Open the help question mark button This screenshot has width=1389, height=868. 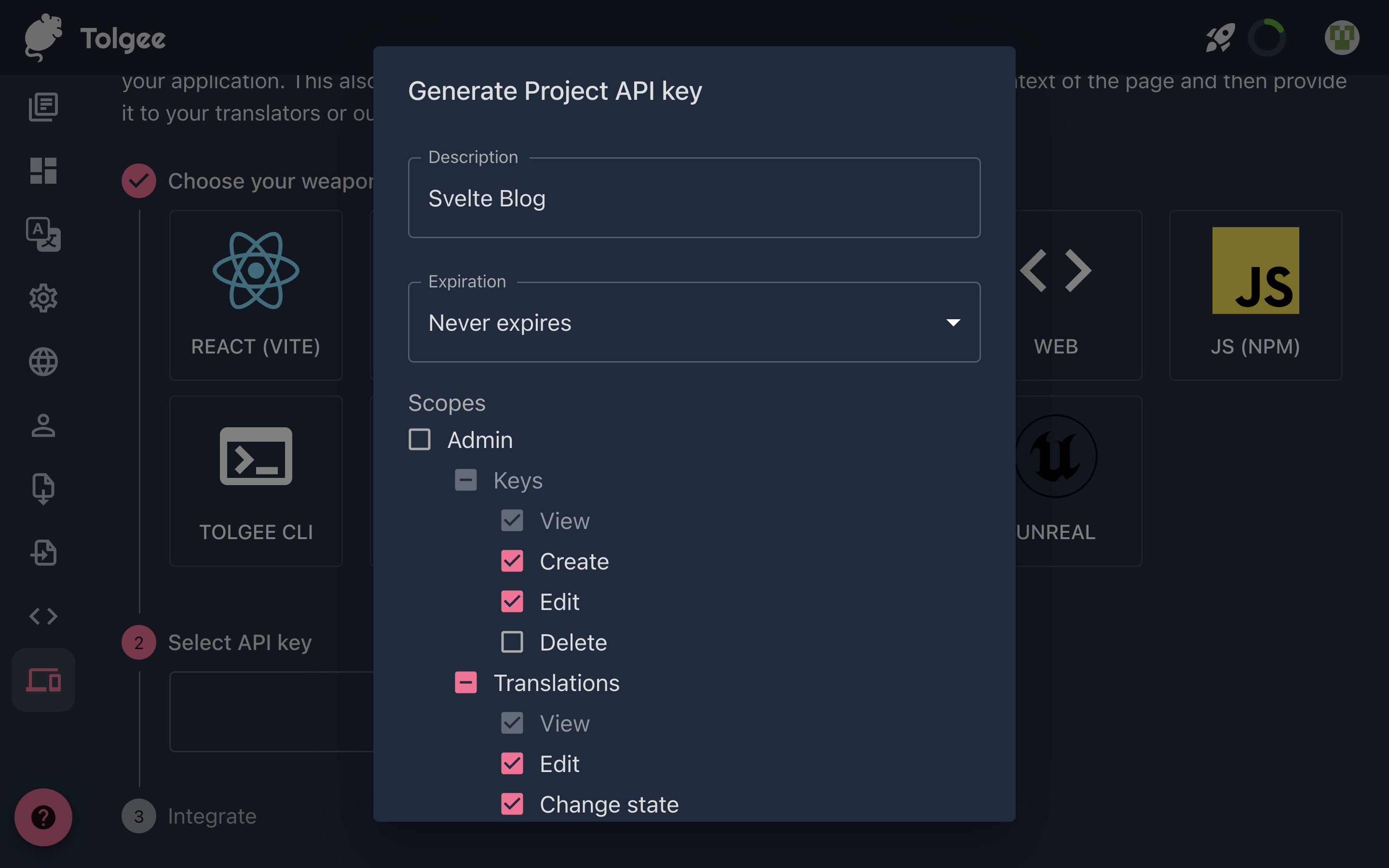[43, 817]
